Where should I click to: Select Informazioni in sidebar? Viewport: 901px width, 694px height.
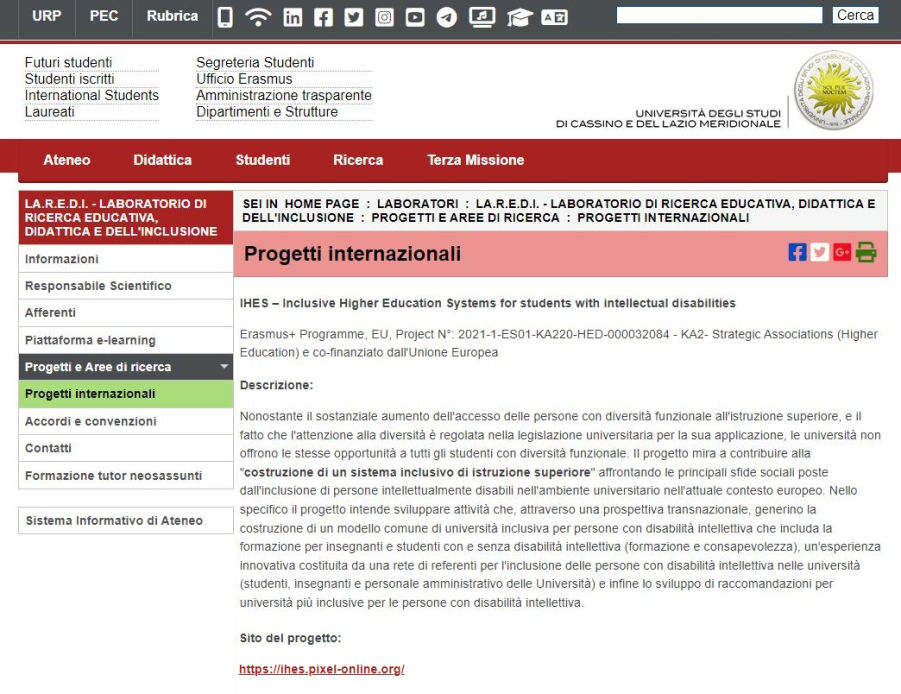[126, 259]
